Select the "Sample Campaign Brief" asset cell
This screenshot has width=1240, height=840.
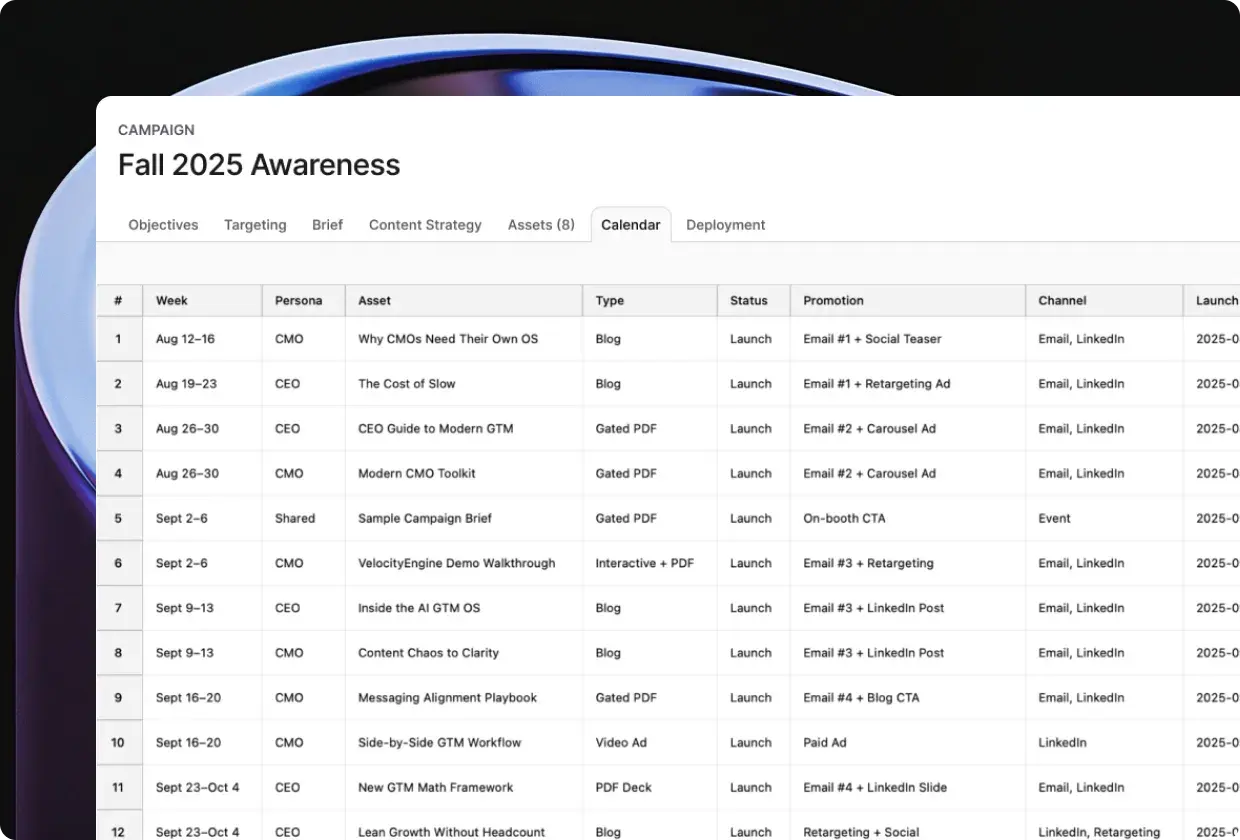(464, 518)
